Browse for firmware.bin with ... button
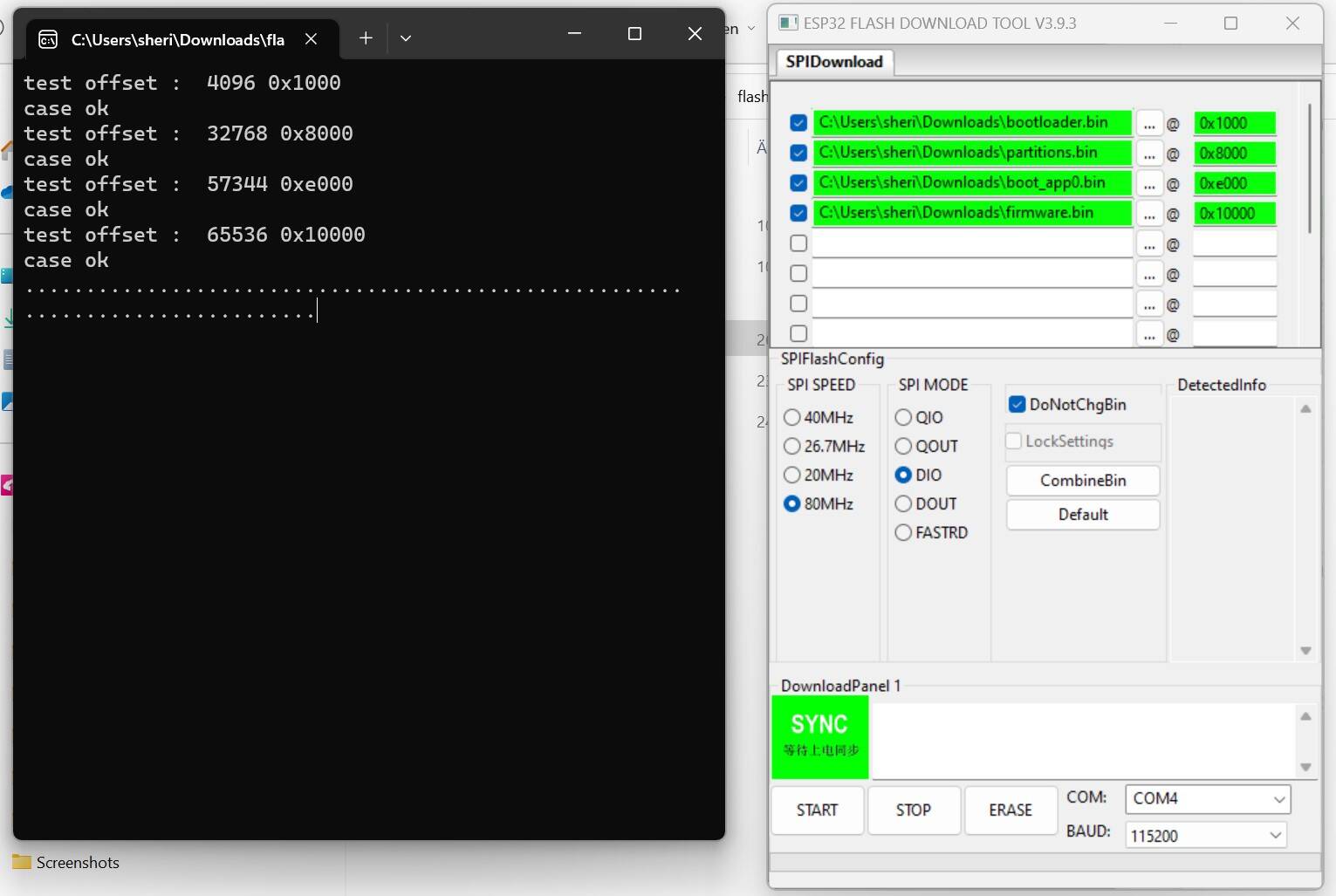Viewport: 1336px width, 896px height. point(1149,214)
